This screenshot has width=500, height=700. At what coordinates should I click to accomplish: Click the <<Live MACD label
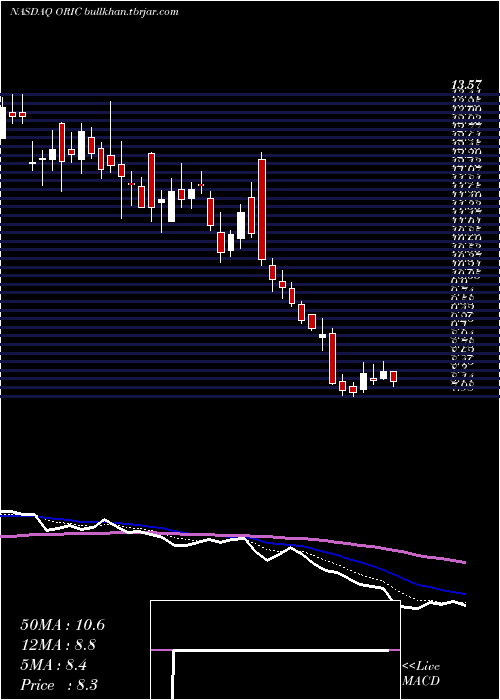pyautogui.click(x=421, y=673)
